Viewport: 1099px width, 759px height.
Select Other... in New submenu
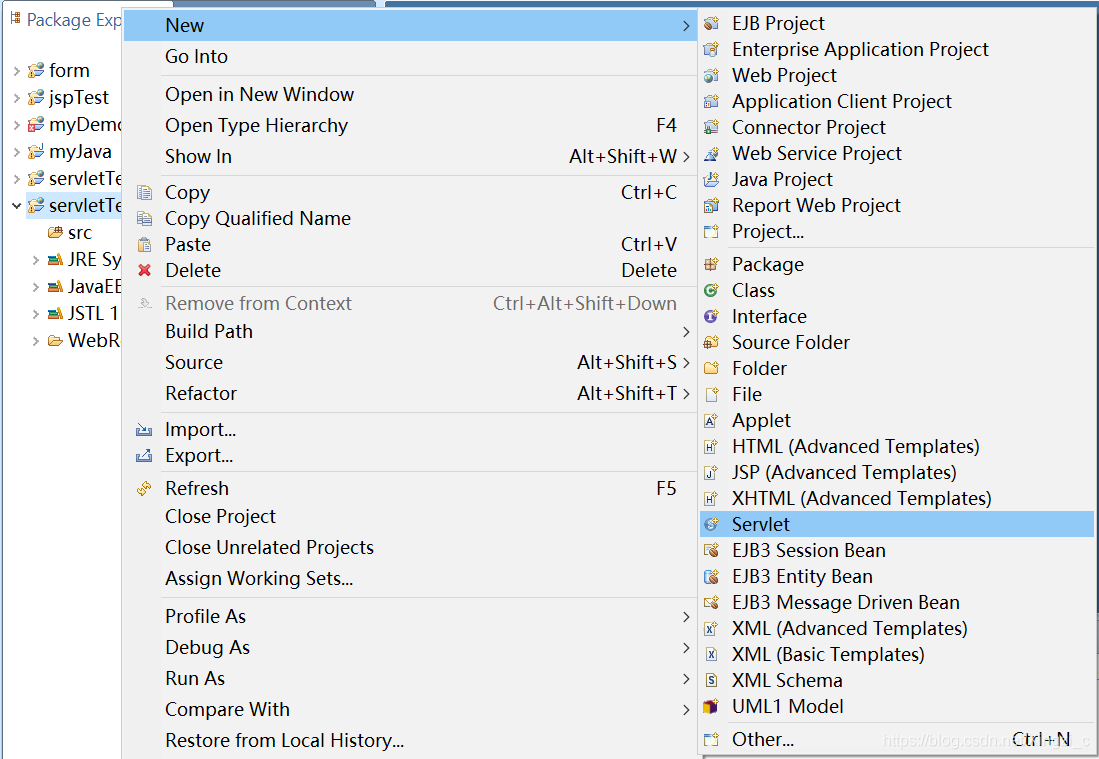pyautogui.click(x=896, y=739)
